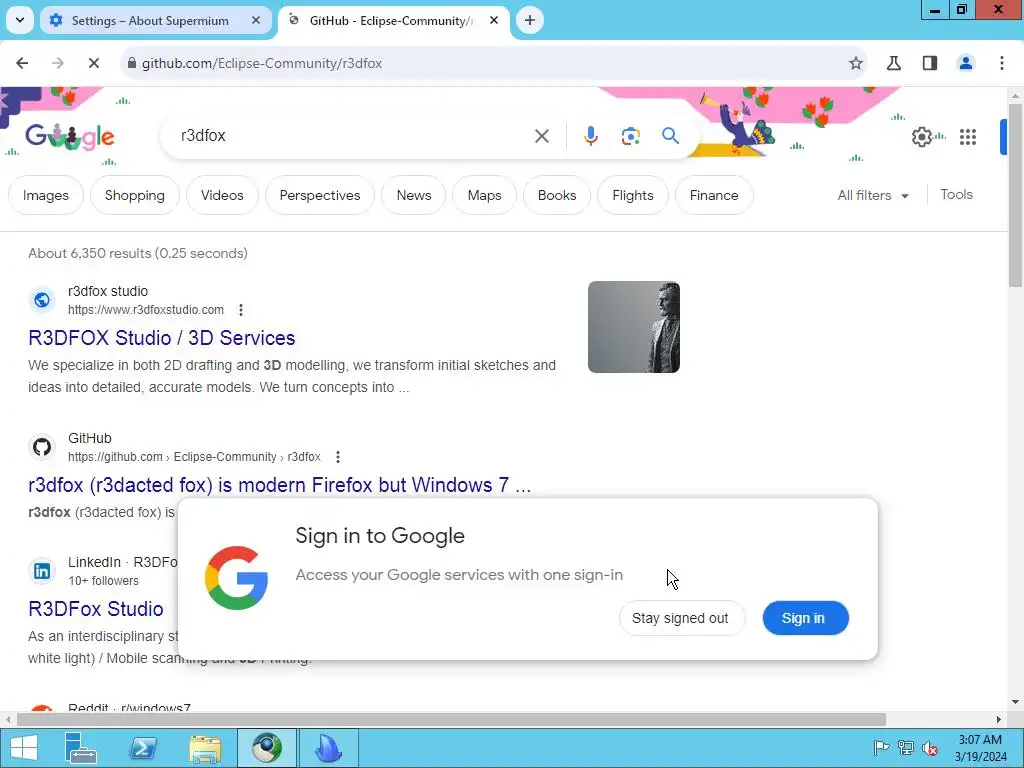Filter results by Maps

point(485,195)
